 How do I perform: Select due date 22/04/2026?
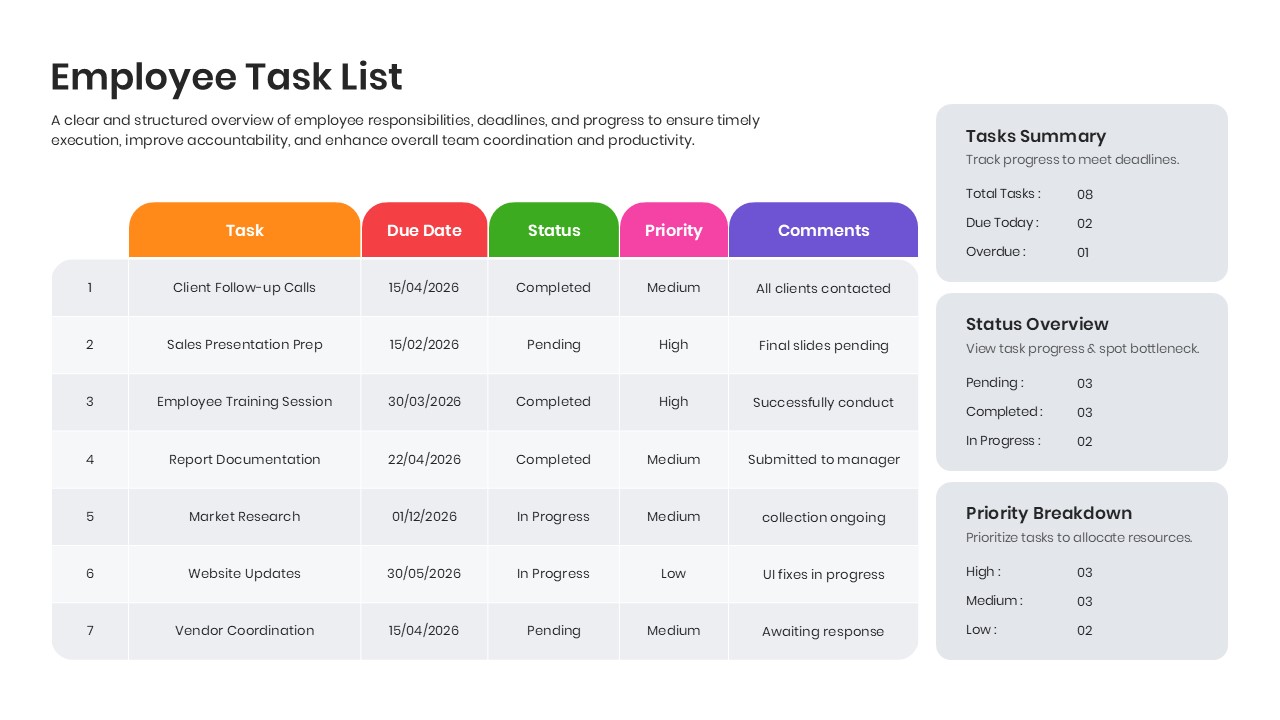point(424,460)
